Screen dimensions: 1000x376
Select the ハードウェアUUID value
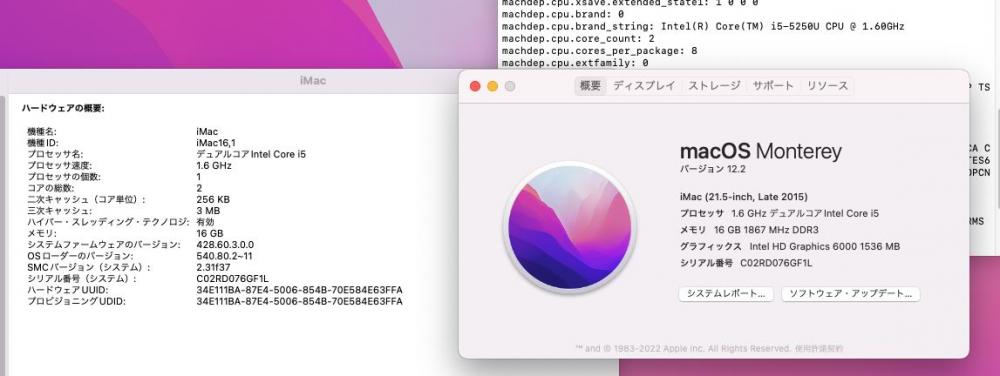300,291
